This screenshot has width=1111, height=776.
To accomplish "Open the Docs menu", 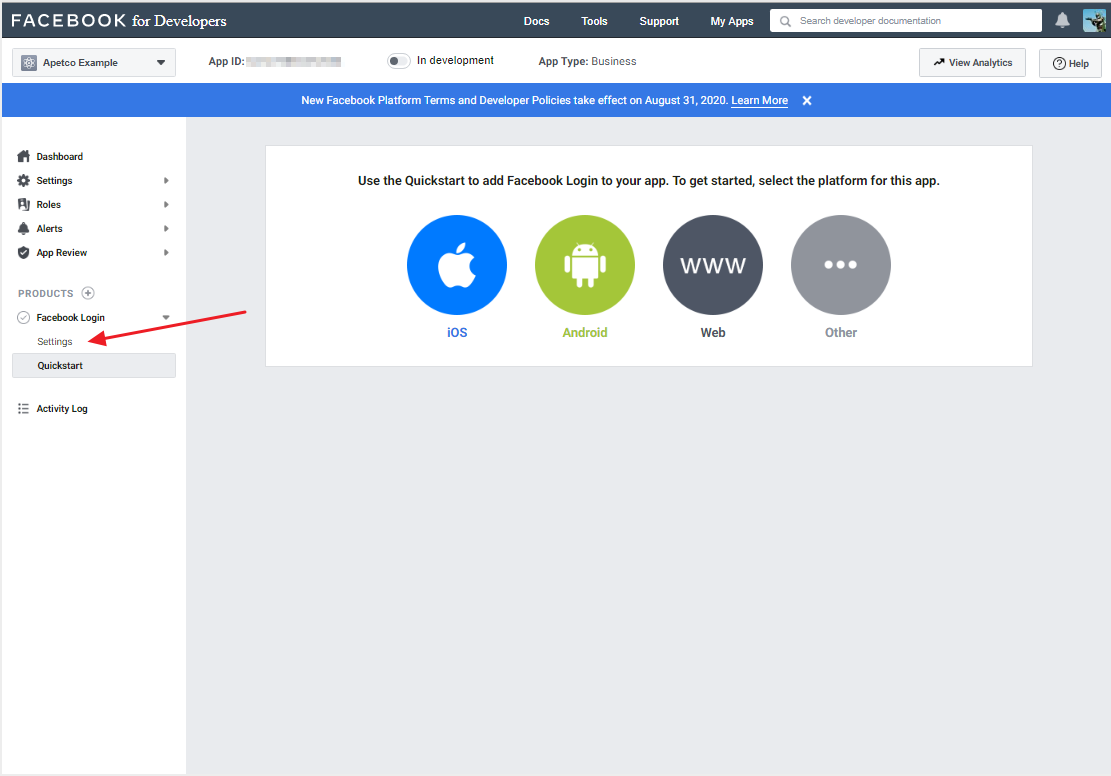I will 536,21.
